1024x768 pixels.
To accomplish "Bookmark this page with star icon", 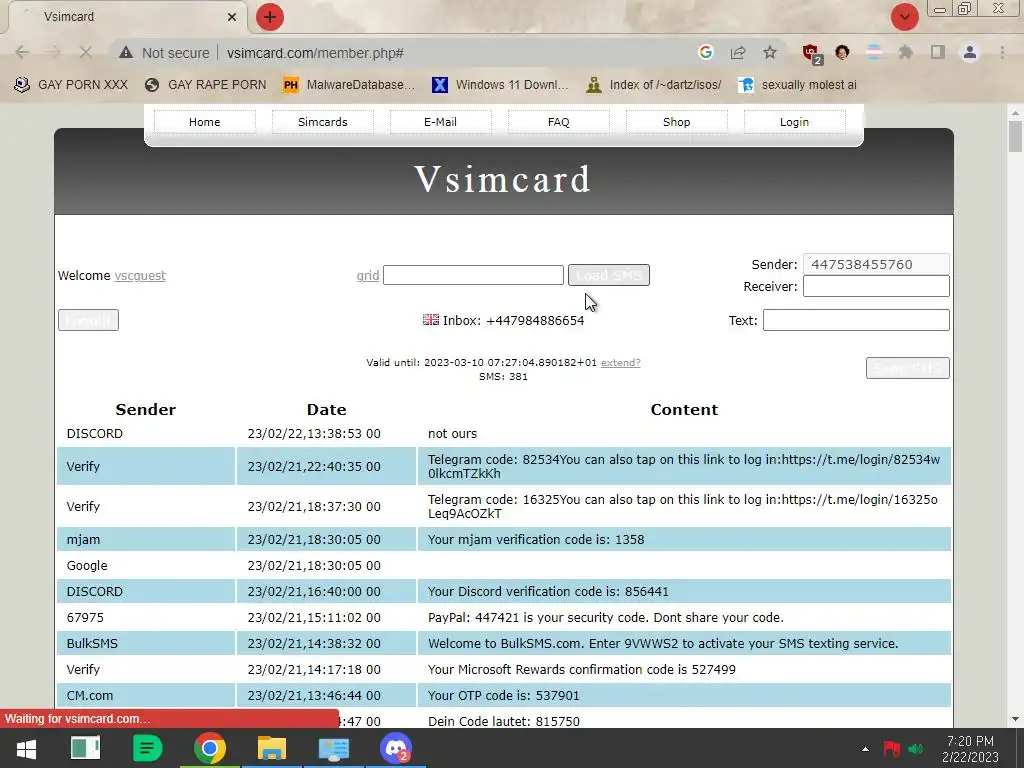I will [x=770, y=52].
